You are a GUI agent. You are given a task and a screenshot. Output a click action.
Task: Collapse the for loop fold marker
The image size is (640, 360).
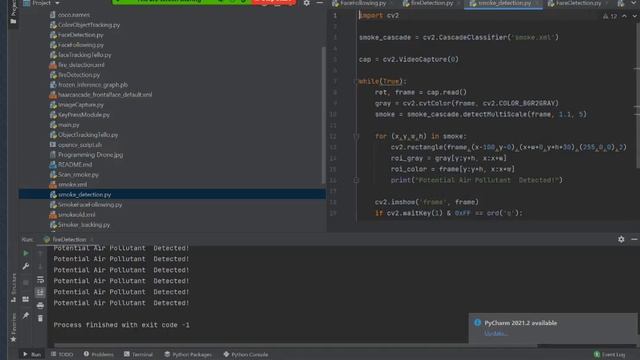tap(356, 136)
